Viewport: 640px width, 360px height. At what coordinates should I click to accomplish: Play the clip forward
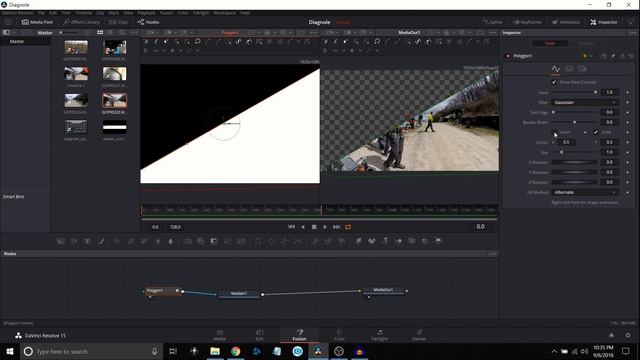pyautogui.click(x=325, y=227)
